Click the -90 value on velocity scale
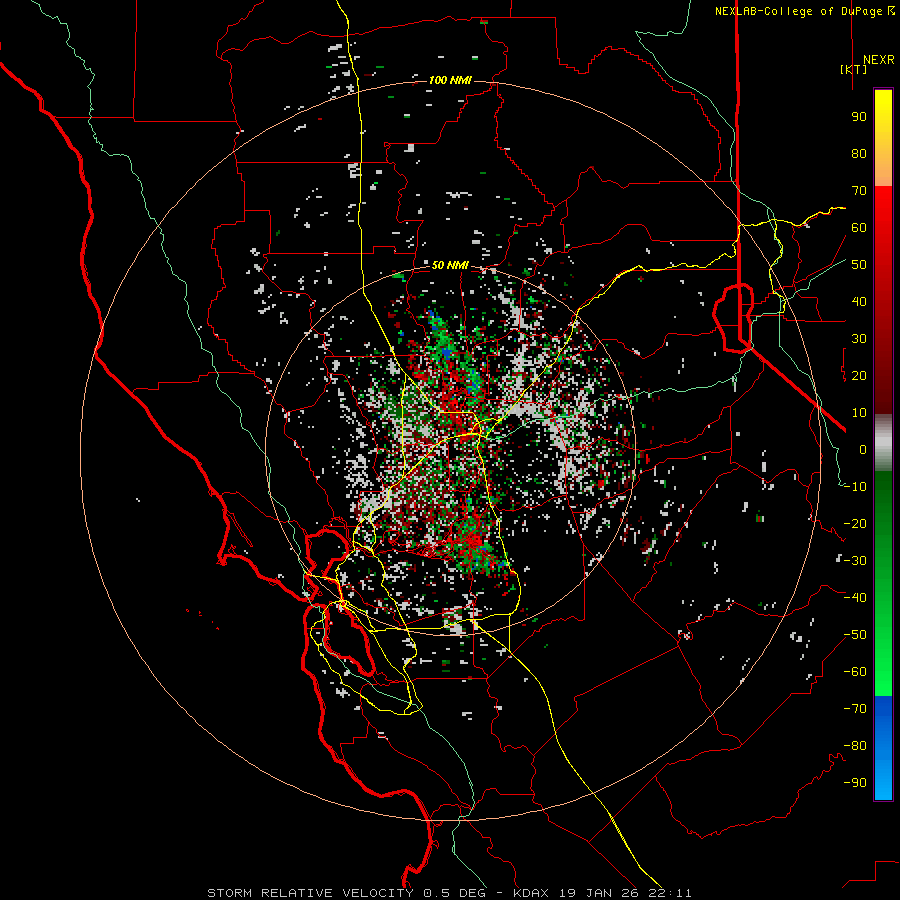The image size is (900, 900). click(855, 783)
